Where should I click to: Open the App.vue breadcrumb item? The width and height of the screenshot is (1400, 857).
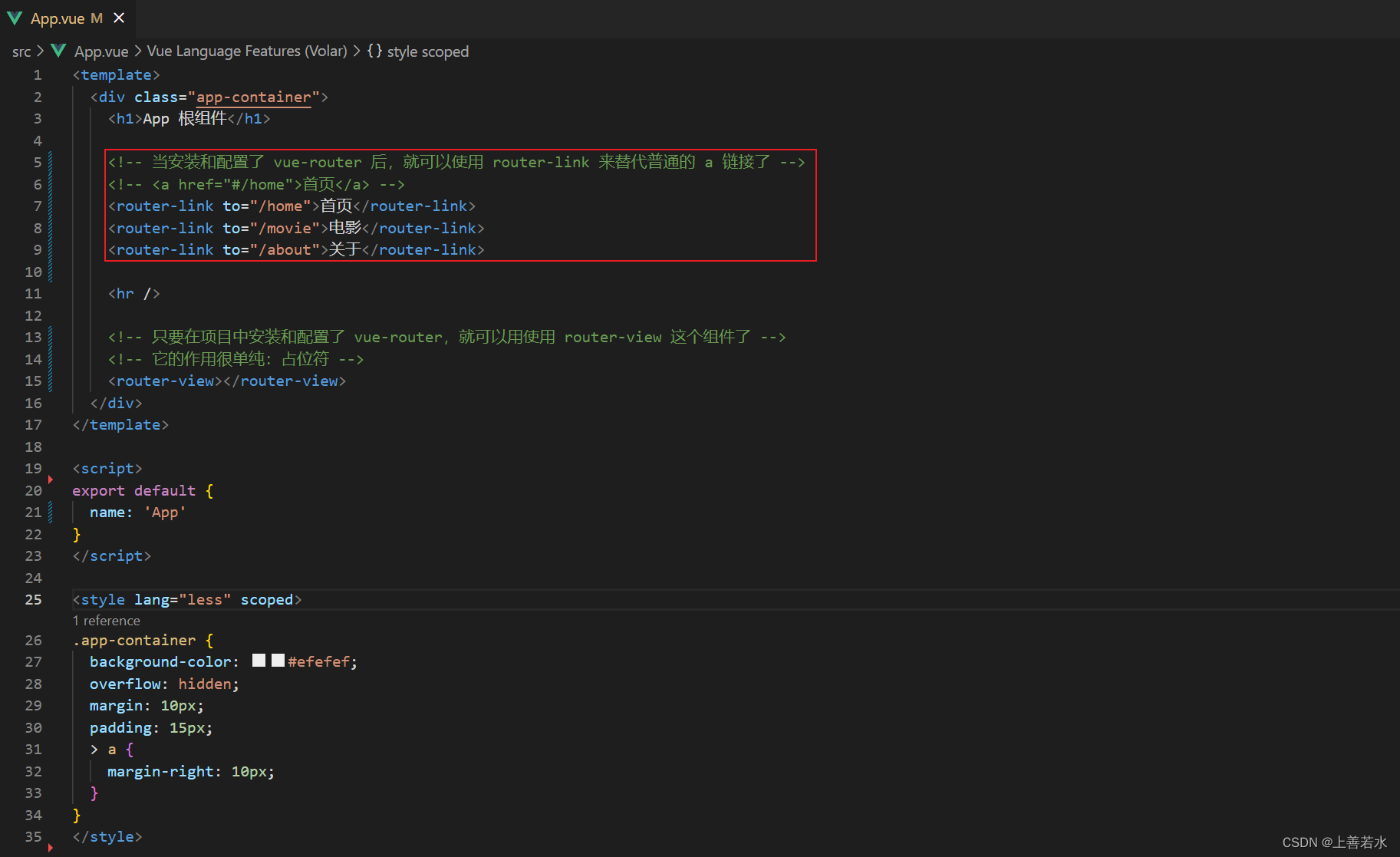click(x=101, y=51)
